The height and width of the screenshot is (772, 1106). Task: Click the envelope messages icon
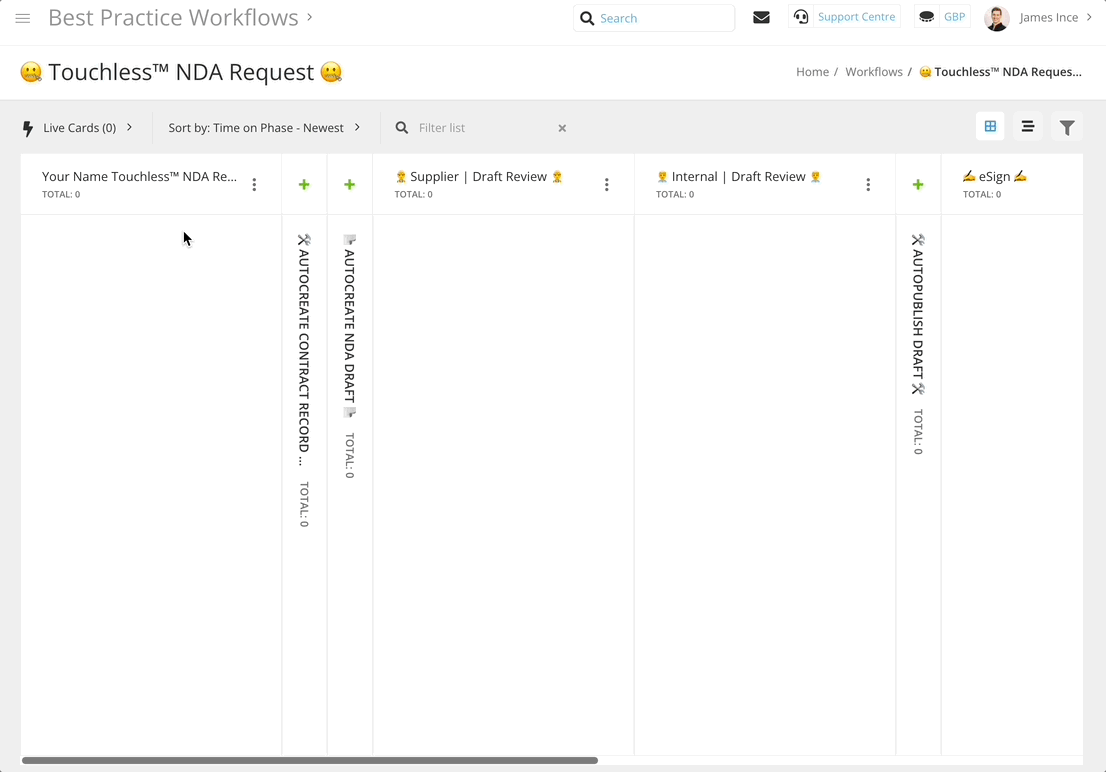pyautogui.click(x=761, y=17)
